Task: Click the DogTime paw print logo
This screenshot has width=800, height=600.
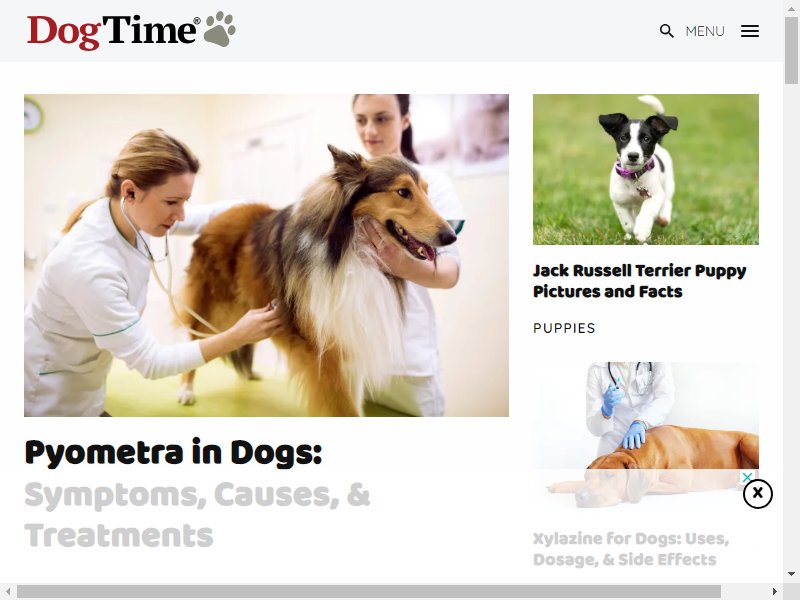Action: pos(220,29)
